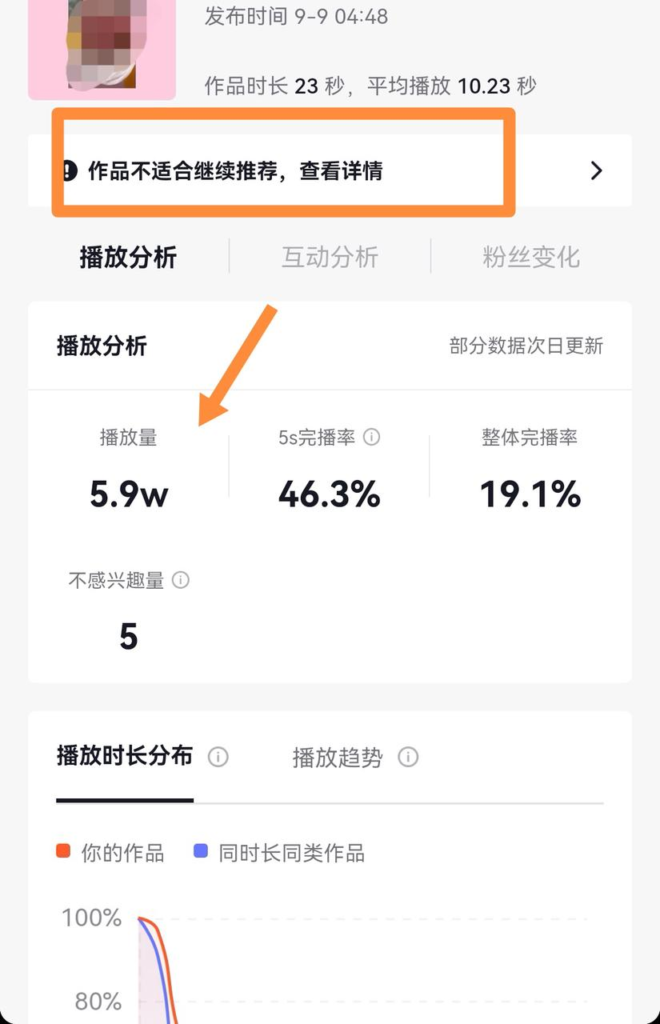Viewport: 660px width, 1024px height.
Task: Tap 不感兴趣量 value 5 to expand
Action: pyautogui.click(x=128, y=635)
